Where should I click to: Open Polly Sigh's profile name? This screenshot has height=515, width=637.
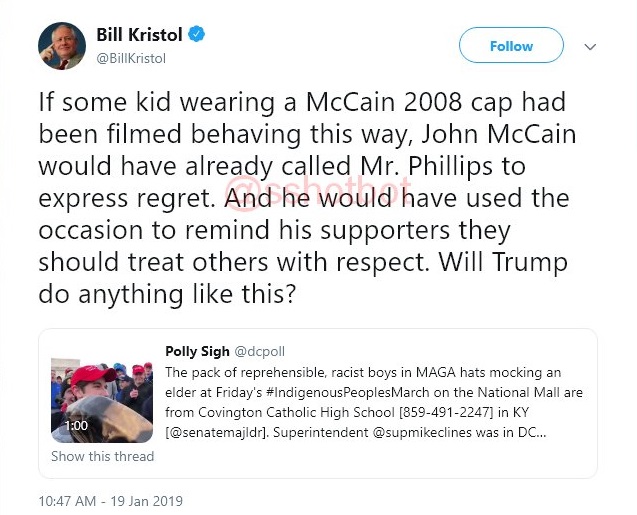pyautogui.click(x=197, y=351)
